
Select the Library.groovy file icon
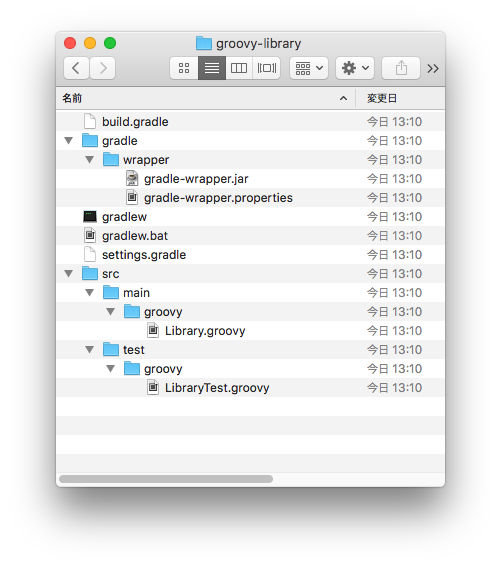coord(153,331)
